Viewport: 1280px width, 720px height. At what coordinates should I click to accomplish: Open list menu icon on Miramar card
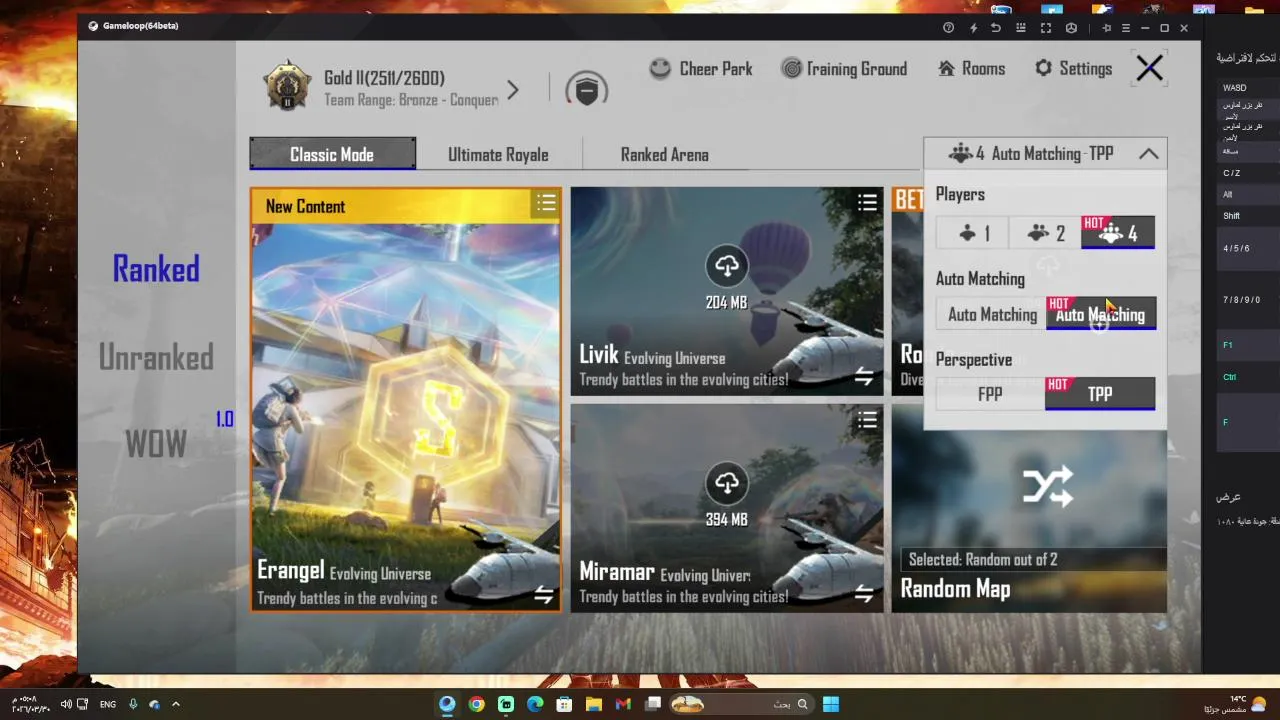tap(867, 420)
